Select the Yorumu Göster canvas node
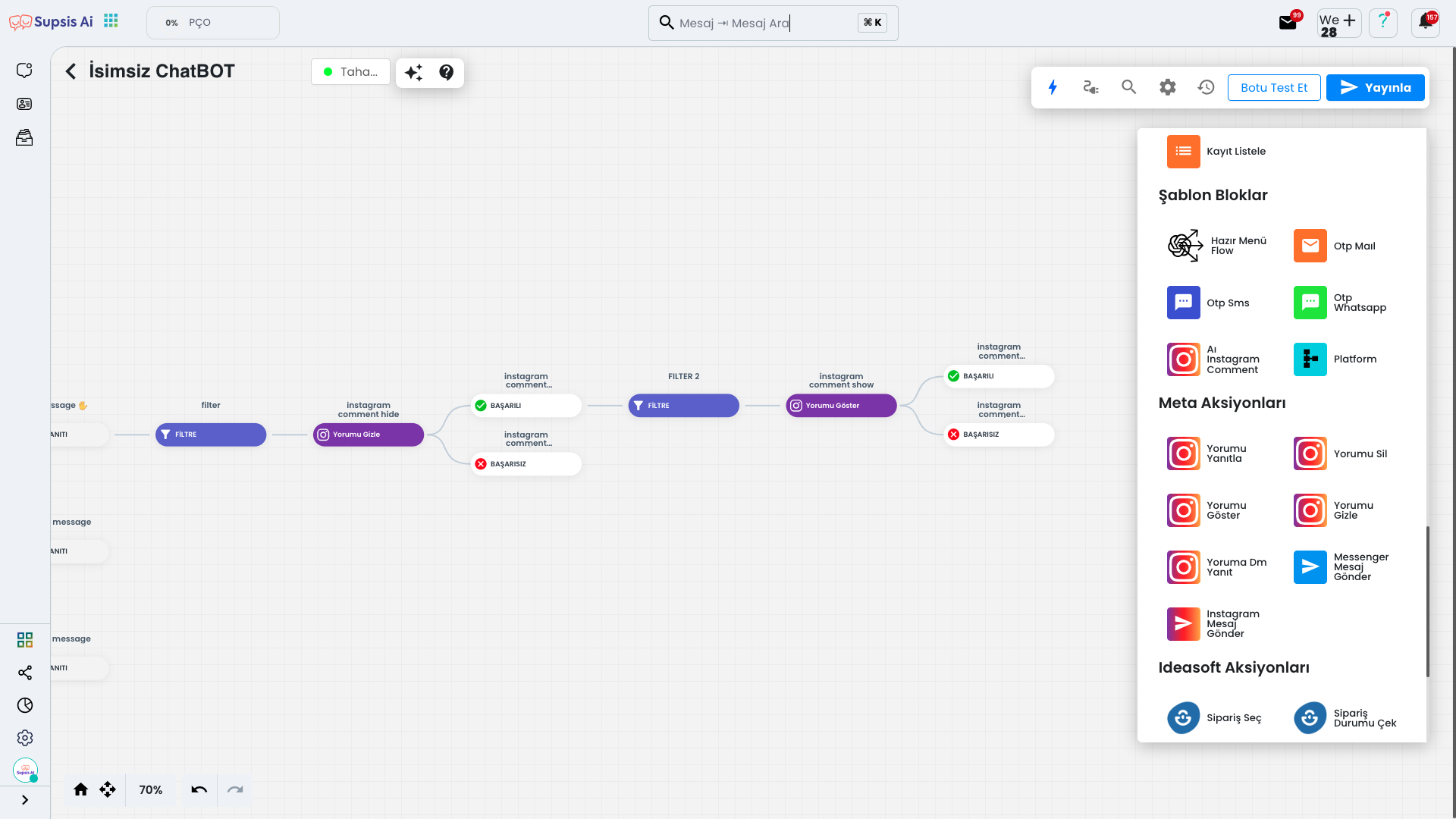 click(x=841, y=406)
